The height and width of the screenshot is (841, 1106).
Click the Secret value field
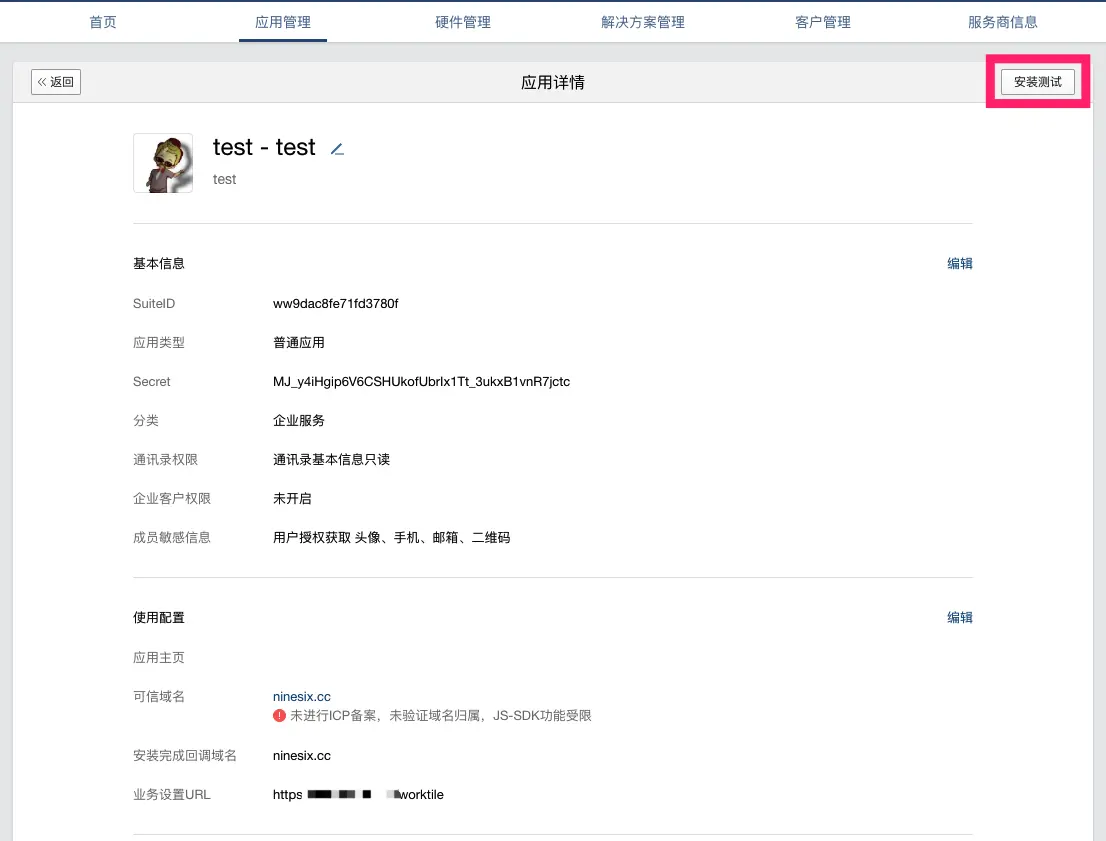pos(421,381)
